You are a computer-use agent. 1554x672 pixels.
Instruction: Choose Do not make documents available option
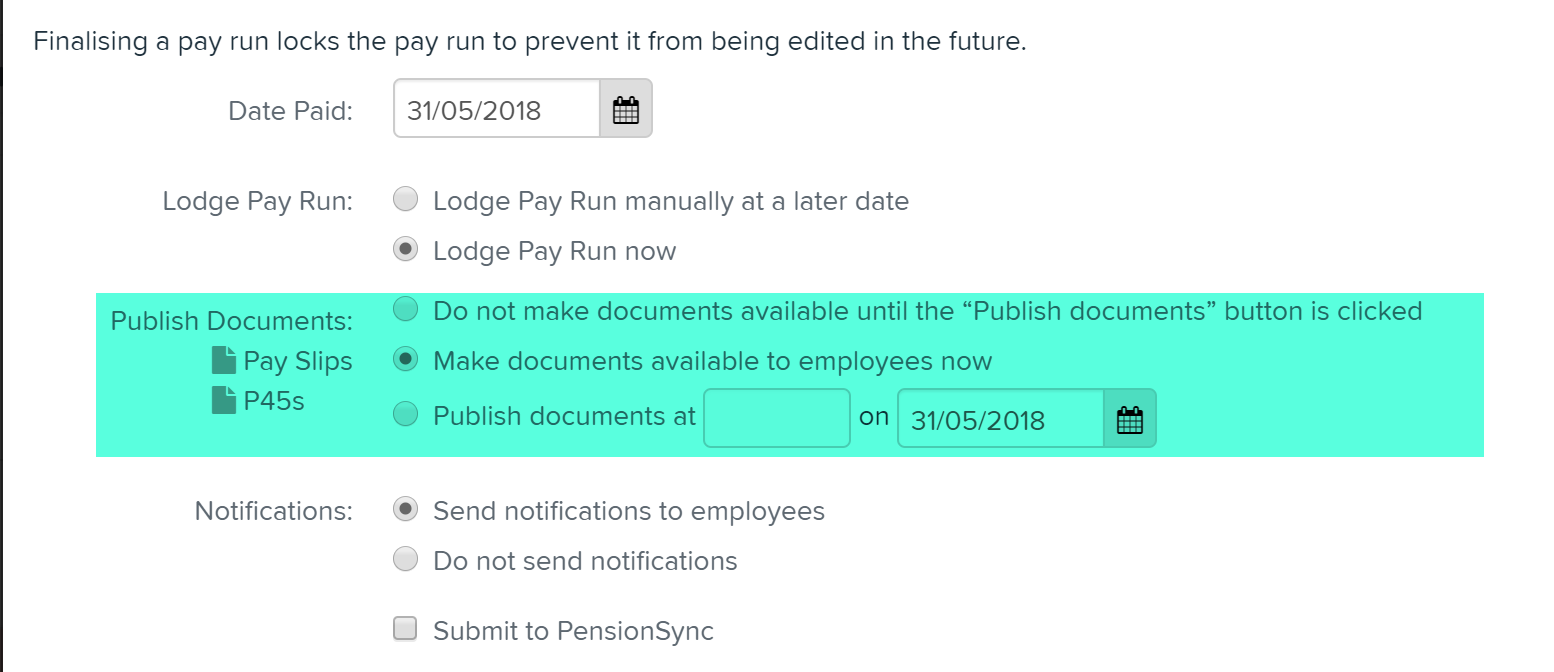tap(405, 310)
